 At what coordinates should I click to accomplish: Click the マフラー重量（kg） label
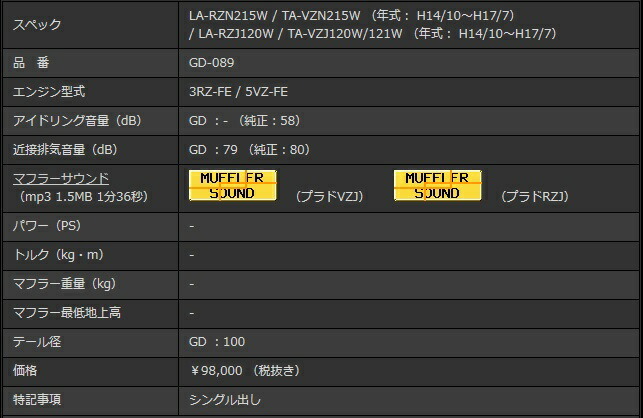(64, 284)
